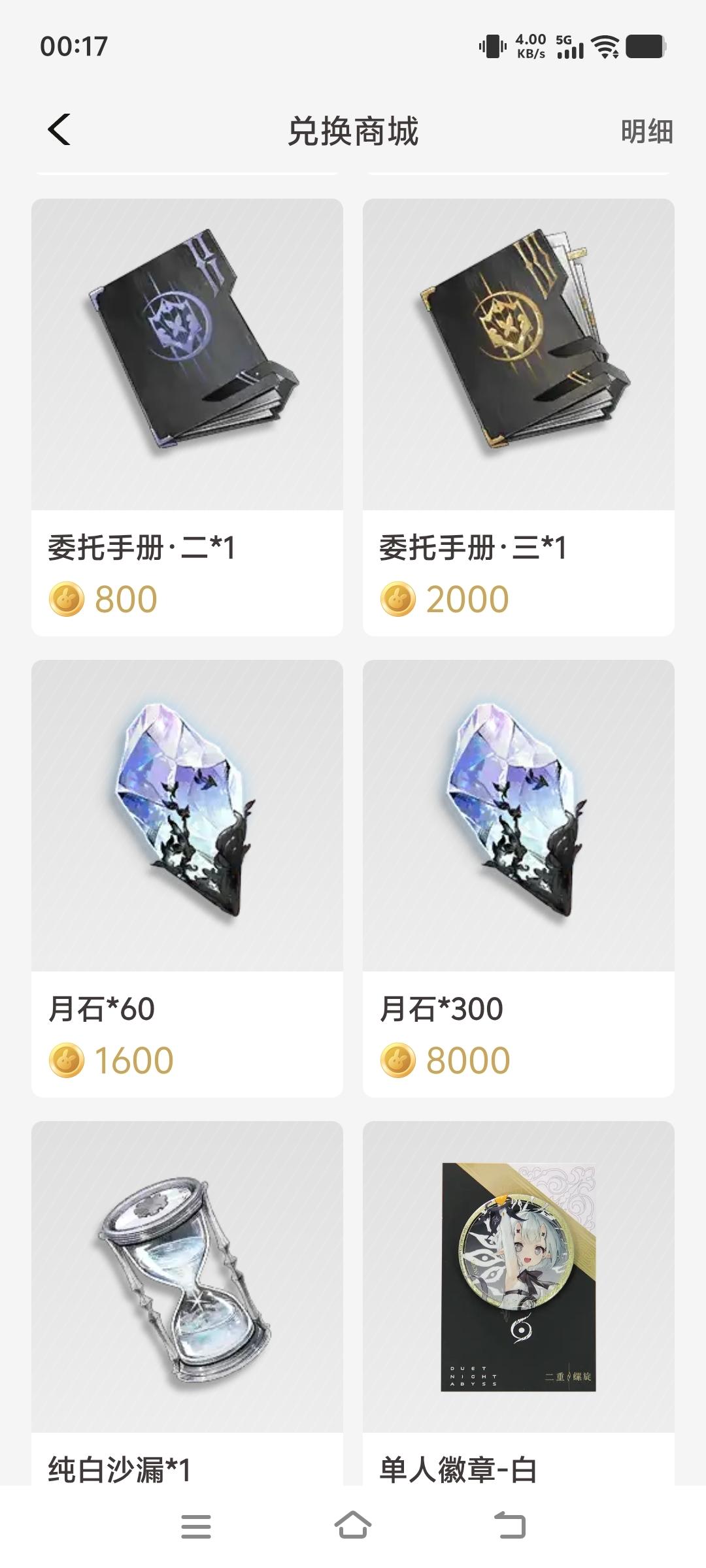Tap the gold coin icon beside 1600

click(67, 1060)
